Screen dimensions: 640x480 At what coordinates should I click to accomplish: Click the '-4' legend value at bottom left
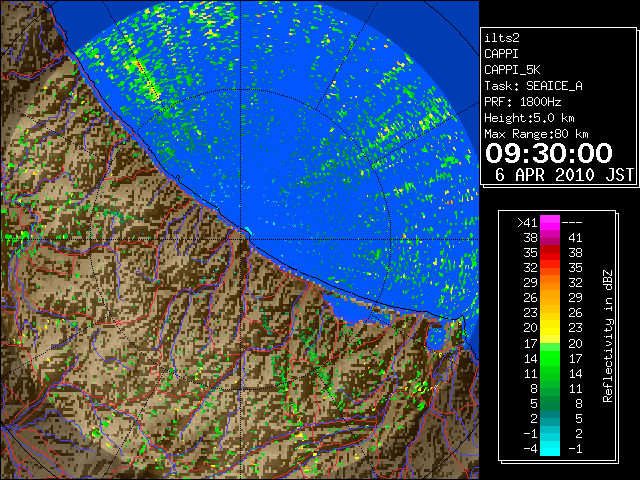[531, 449]
